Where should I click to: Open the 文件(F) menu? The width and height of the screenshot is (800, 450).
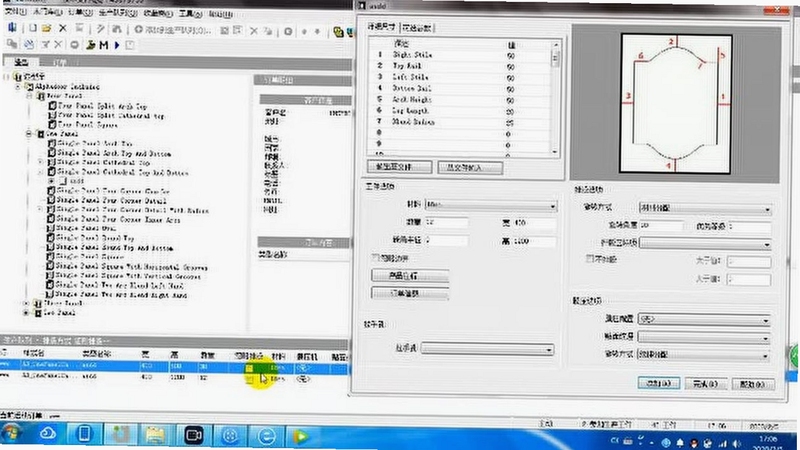pyautogui.click(x=14, y=12)
